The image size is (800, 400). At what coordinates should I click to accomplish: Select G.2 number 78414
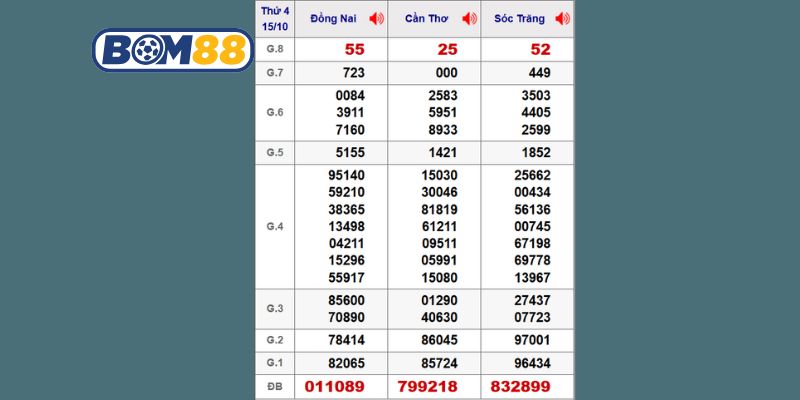tap(346, 340)
